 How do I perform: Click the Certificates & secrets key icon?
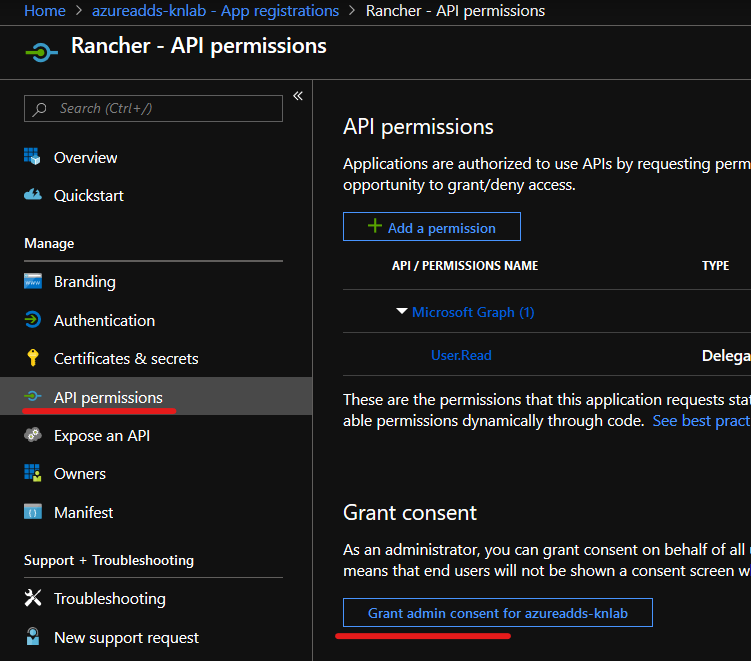pos(33,358)
